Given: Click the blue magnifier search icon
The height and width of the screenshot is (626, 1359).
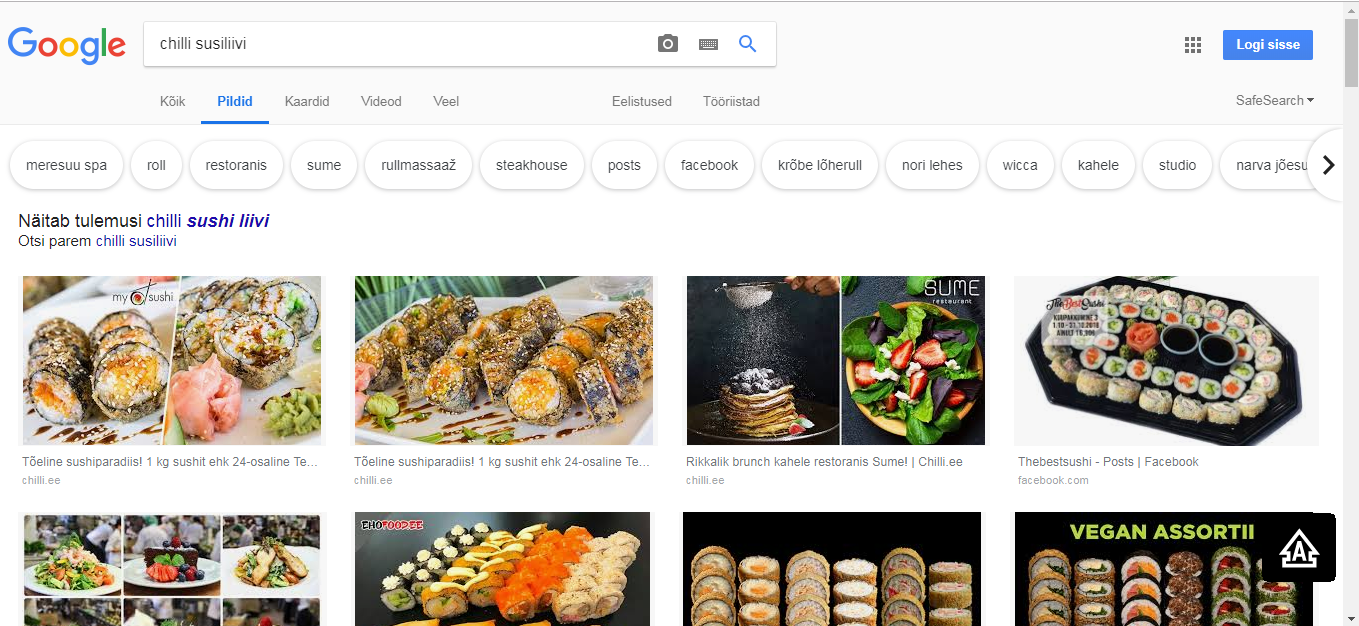Looking at the screenshot, I should [747, 44].
